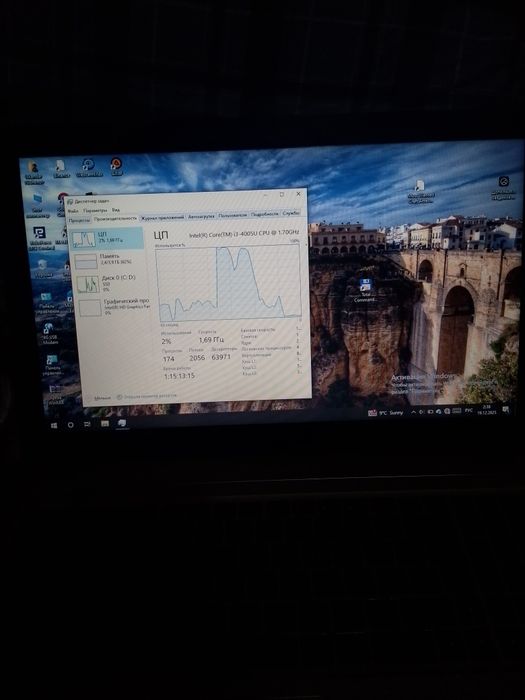Click the resource monitor icon
This screenshot has height=700, width=525.
click(119, 397)
